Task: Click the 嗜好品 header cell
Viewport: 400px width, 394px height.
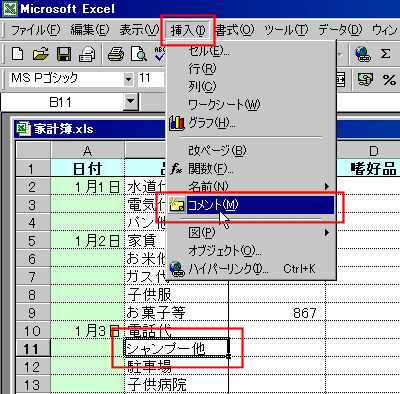Action: coord(368,168)
